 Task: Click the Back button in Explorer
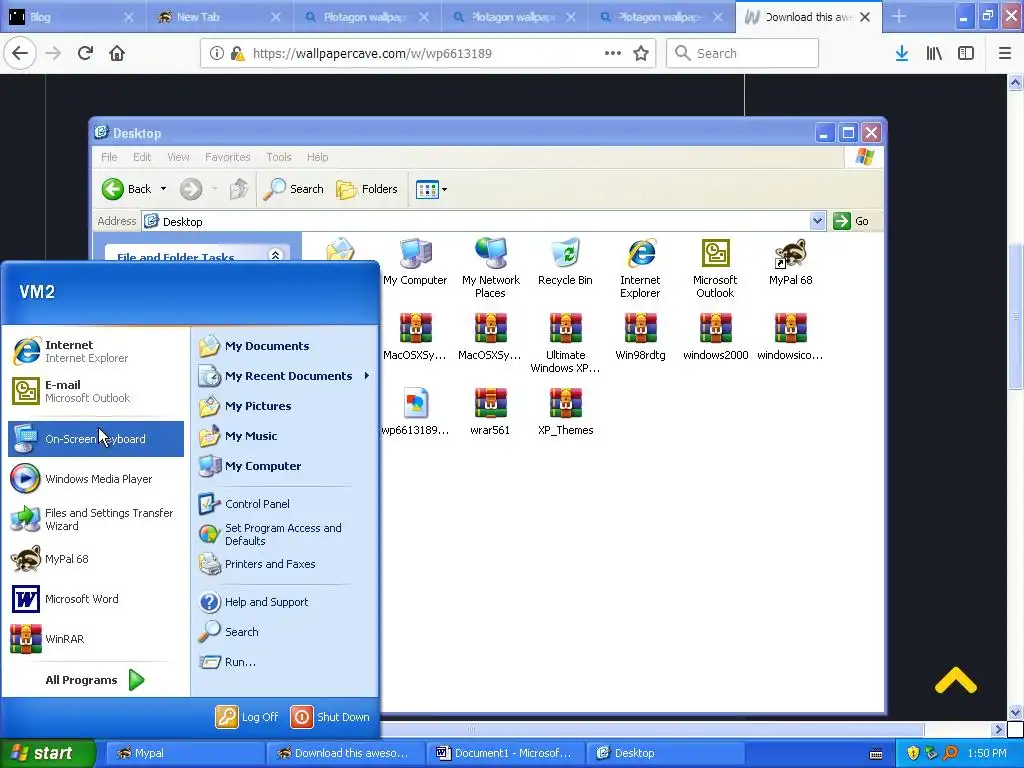127,189
